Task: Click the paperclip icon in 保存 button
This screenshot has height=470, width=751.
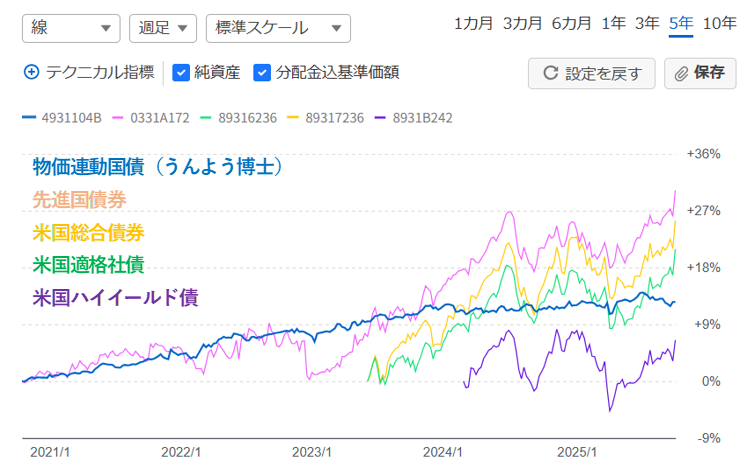Action: [x=682, y=73]
